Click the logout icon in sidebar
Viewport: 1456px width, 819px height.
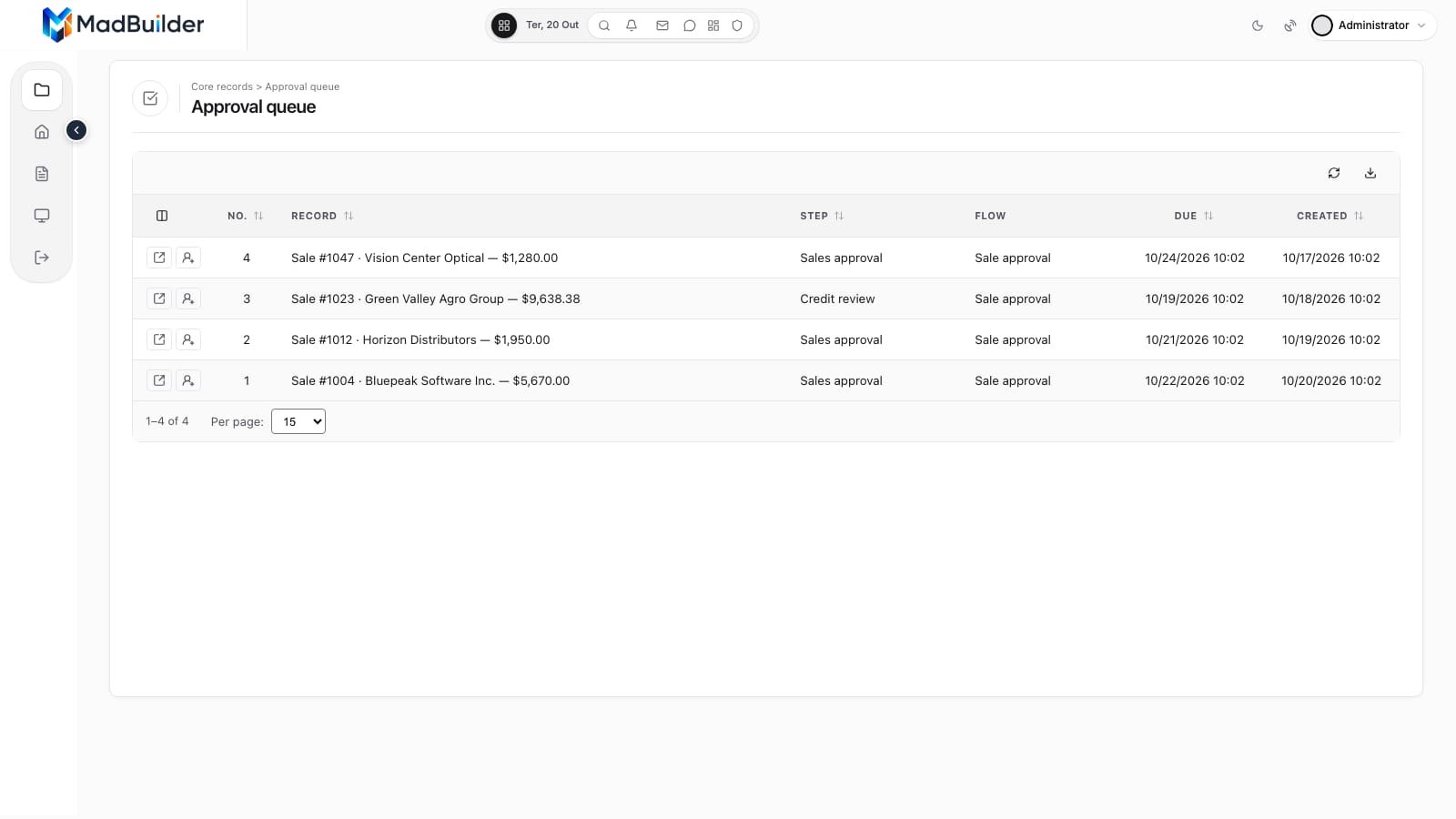(42, 258)
